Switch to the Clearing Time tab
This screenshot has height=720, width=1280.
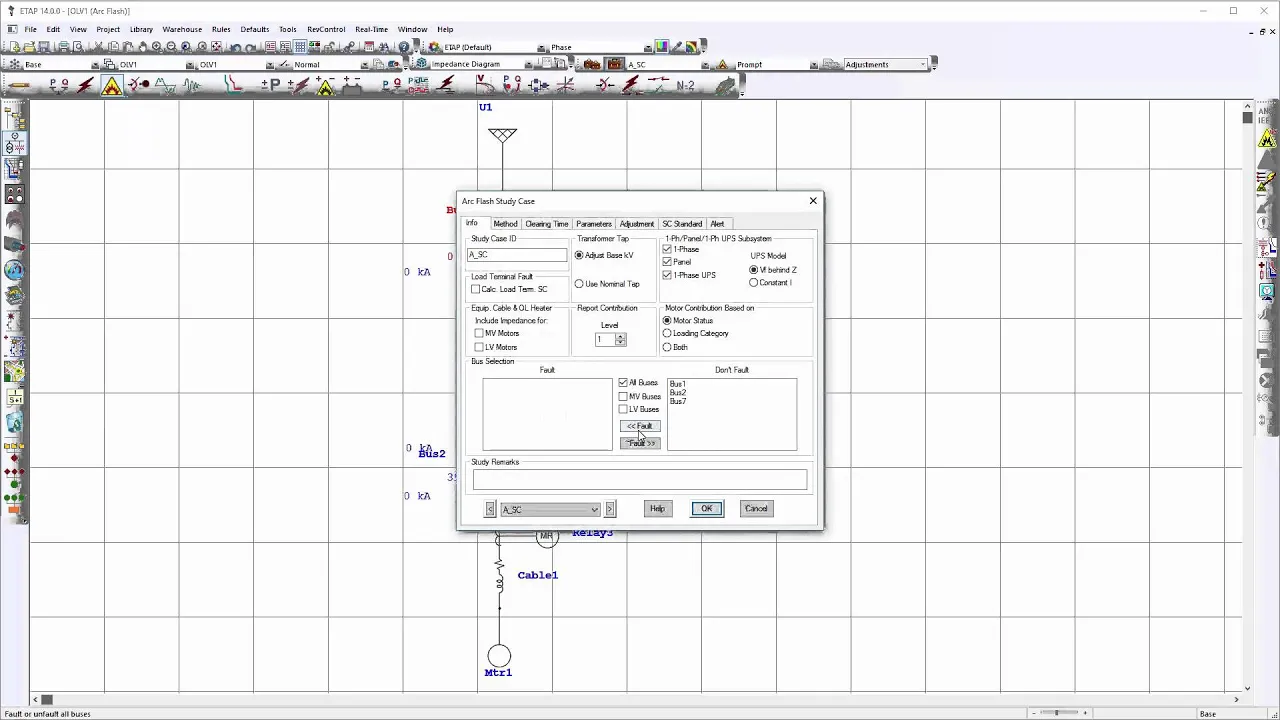click(x=547, y=224)
